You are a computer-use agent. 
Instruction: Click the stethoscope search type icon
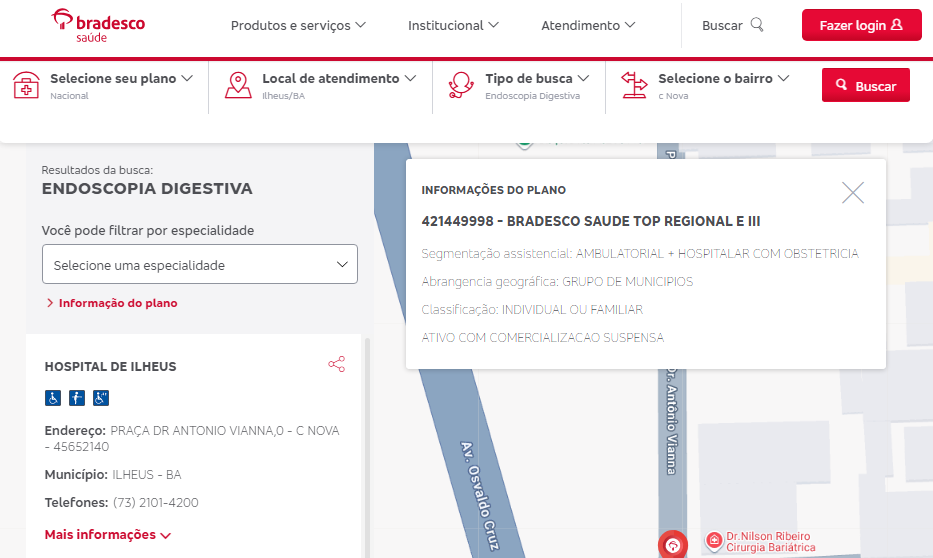coord(461,86)
